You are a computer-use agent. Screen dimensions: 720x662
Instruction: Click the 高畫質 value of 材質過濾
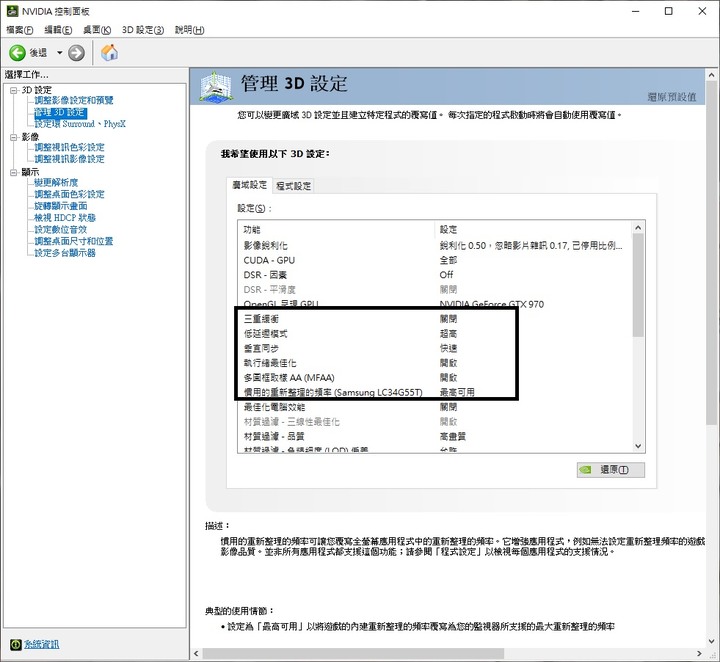pyautogui.click(x=453, y=437)
